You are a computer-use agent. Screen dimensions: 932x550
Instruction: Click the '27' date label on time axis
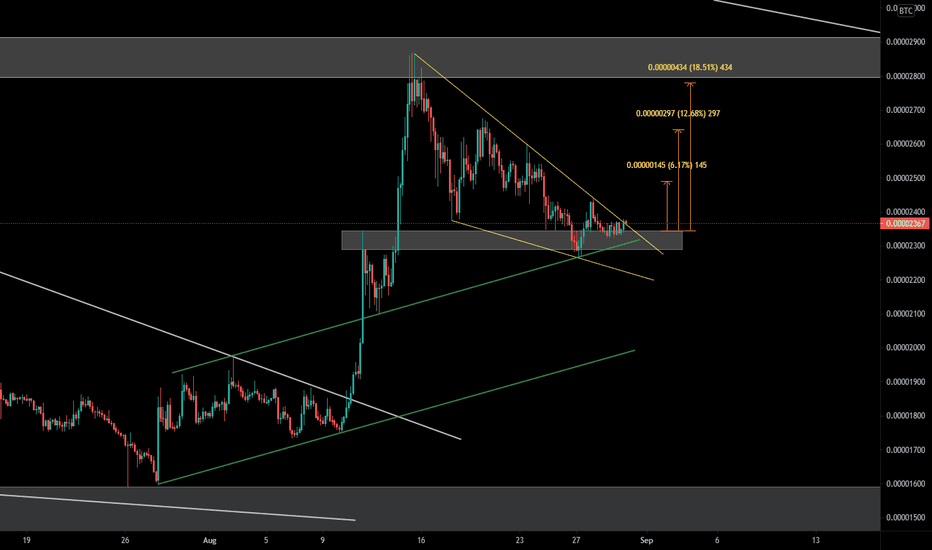click(577, 540)
